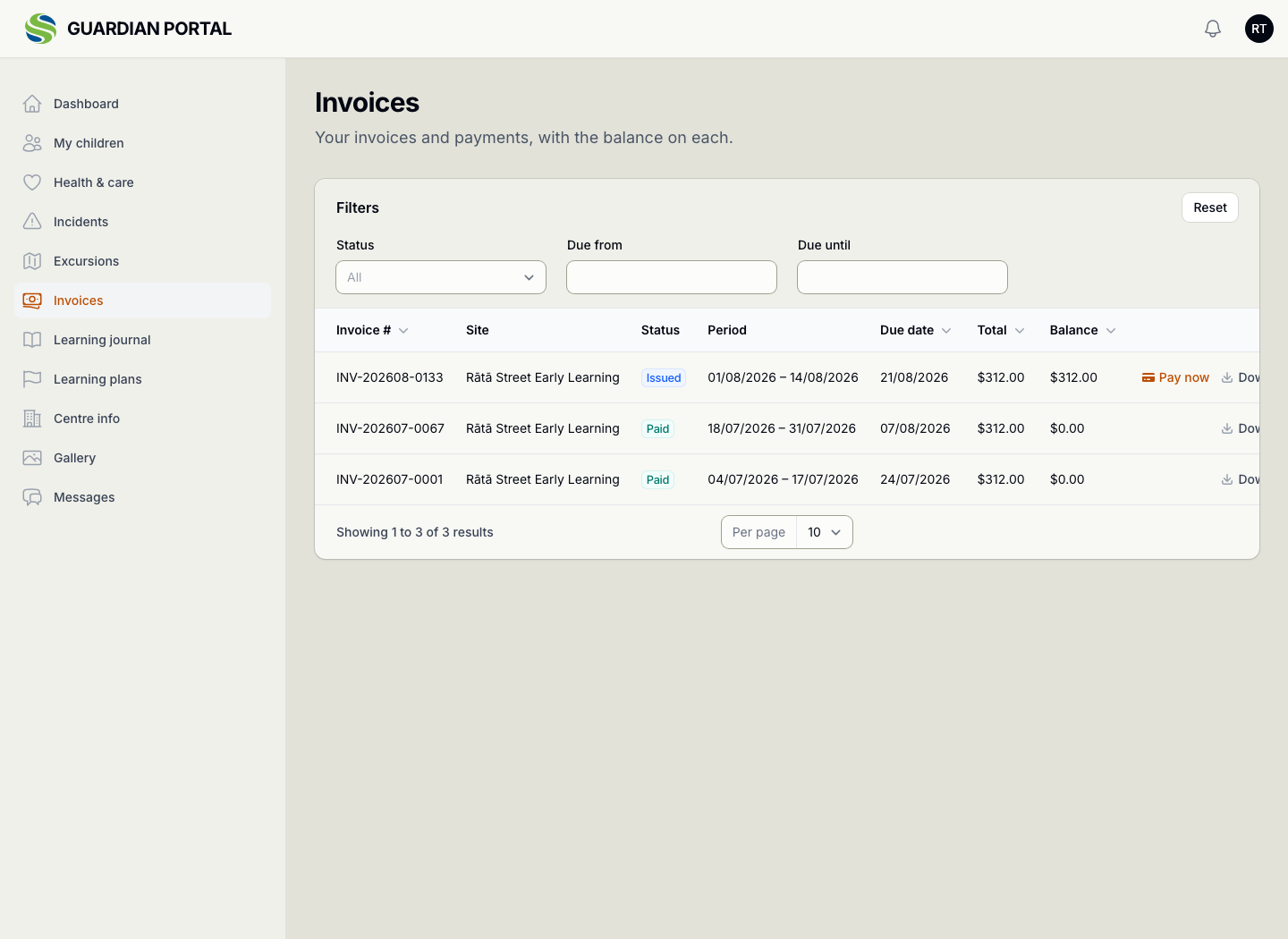This screenshot has width=1288, height=939.
Task: Click the Period column header
Action: (727, 330)
